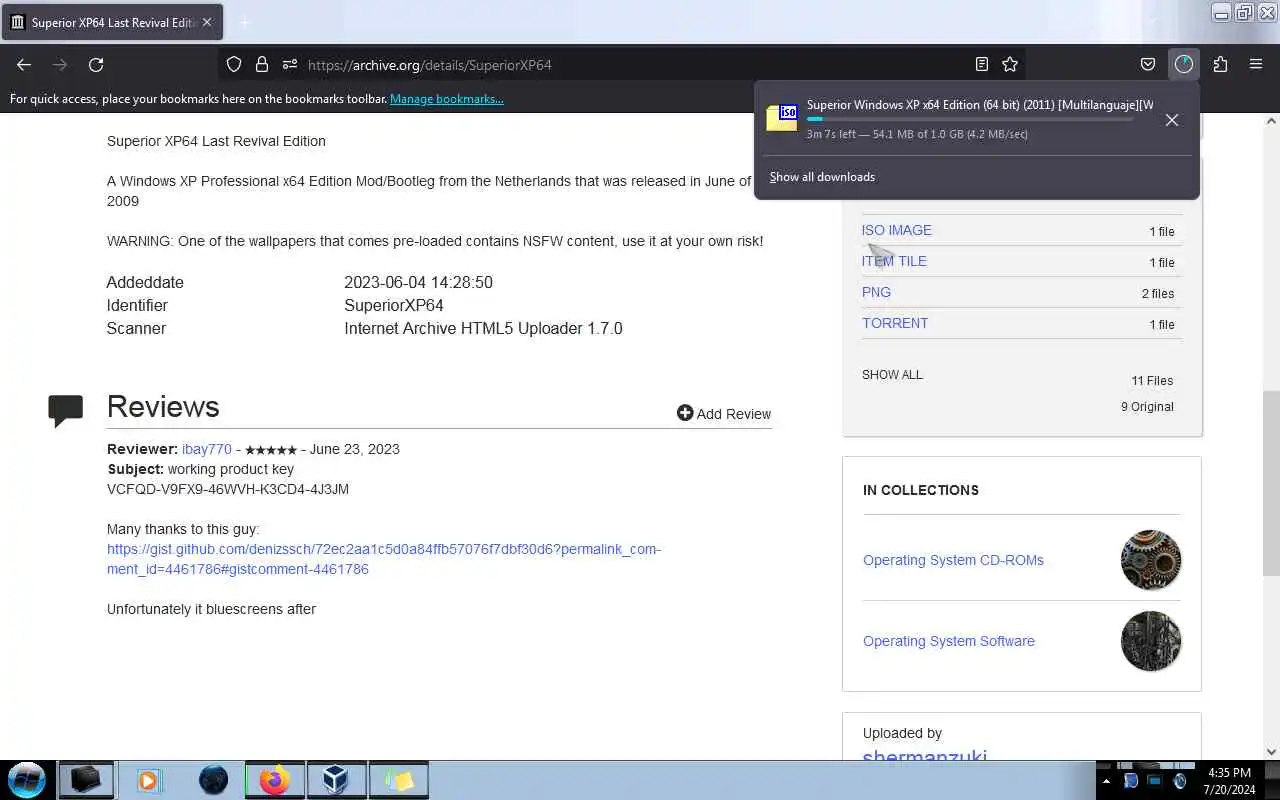This screenshot has width=1280, height=800.
Task: Open Manage bookmarks link
Action: click(x=447, y=99)
